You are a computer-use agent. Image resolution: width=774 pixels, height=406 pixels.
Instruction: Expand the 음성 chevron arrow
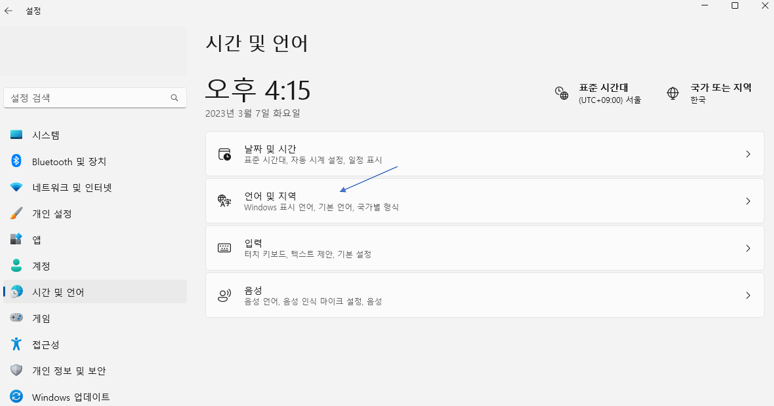(748, 295)
